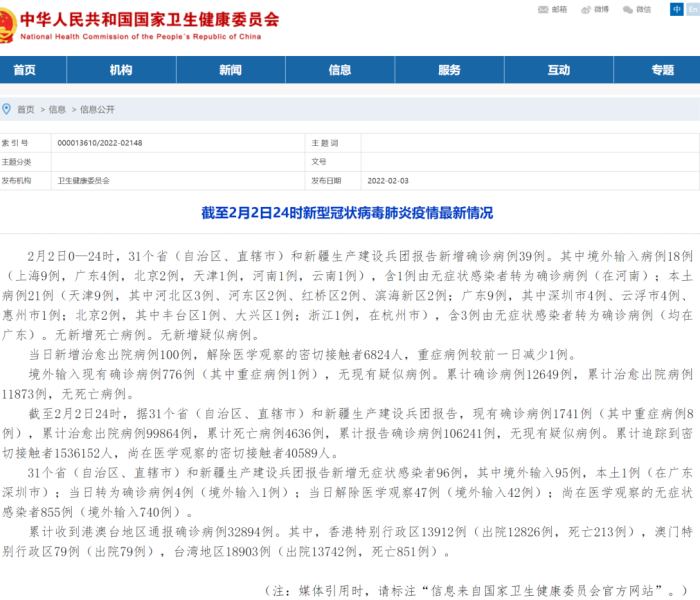Screen dimensions: 700x600
Task: Open the 机构 navigation tab
Action: pos(121,70)
